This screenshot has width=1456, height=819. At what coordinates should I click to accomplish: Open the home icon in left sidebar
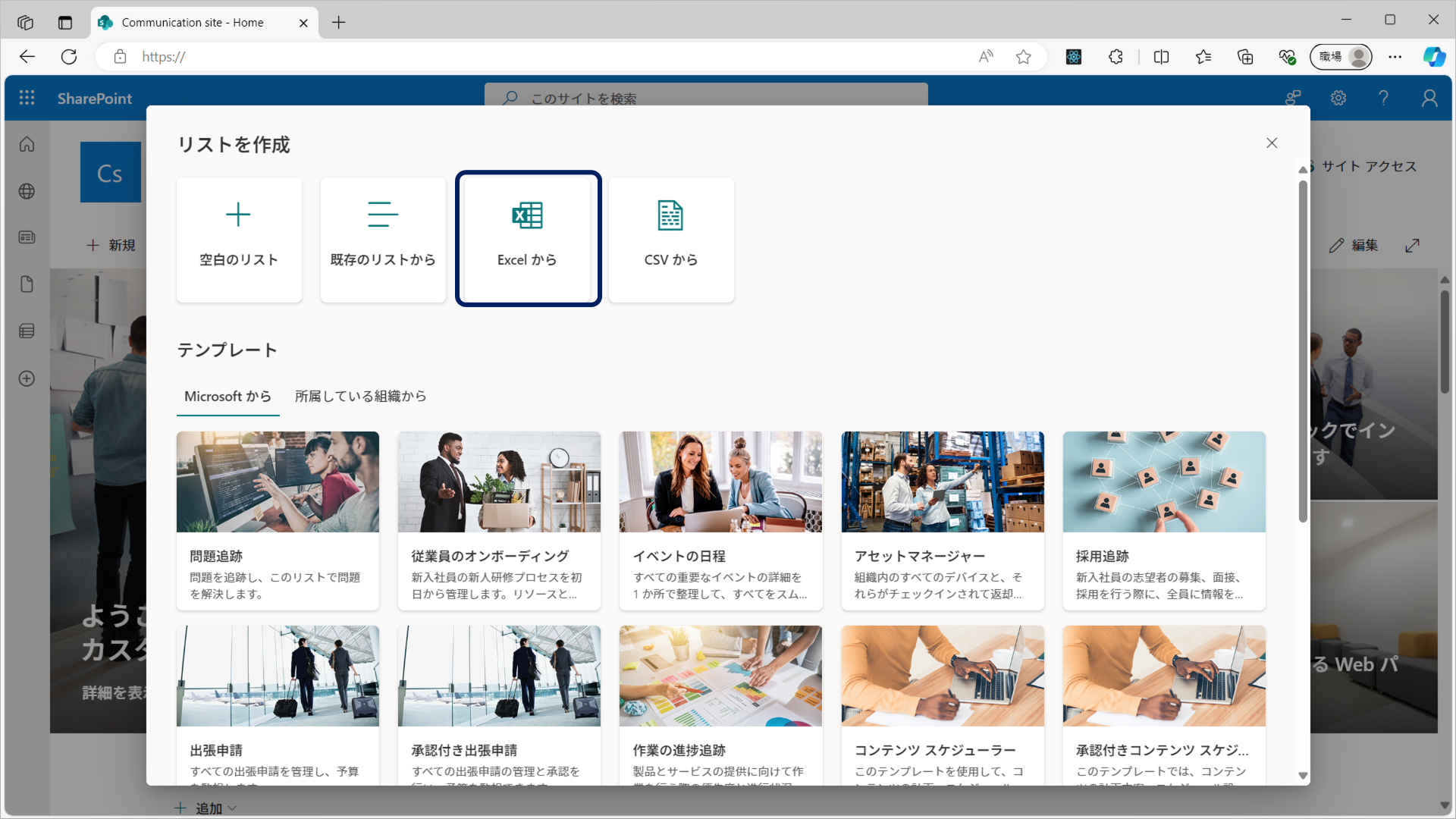pyautogui.click(x=27, y=144)
